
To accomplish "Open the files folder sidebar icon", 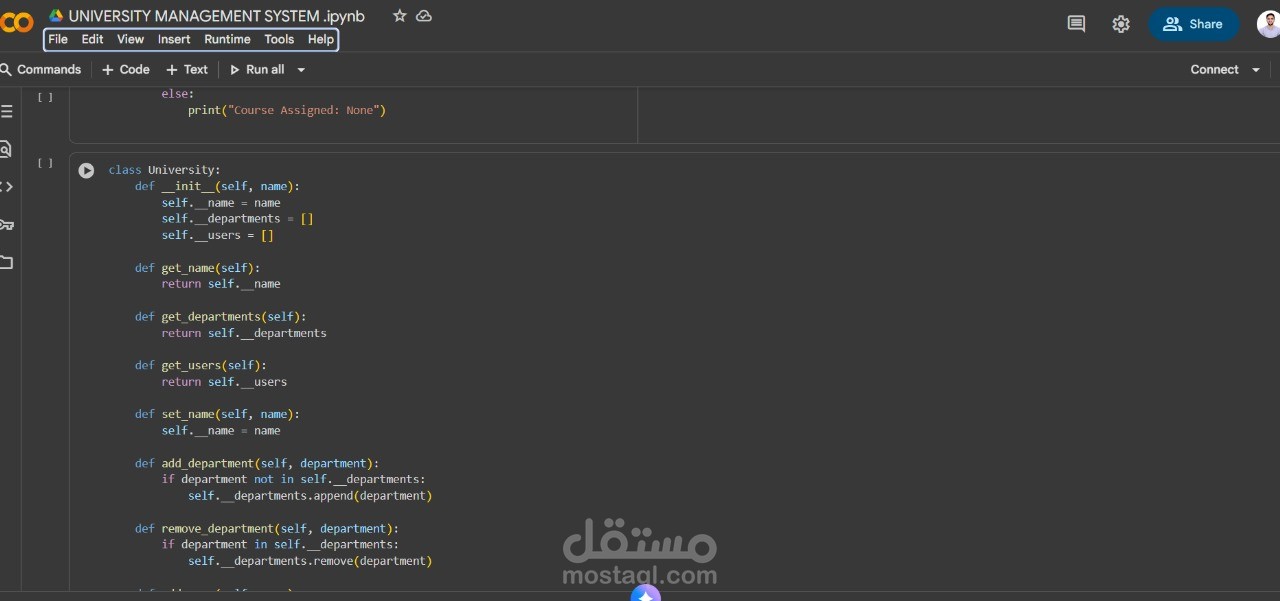I will pyautogui.click(x=6, y=262).
